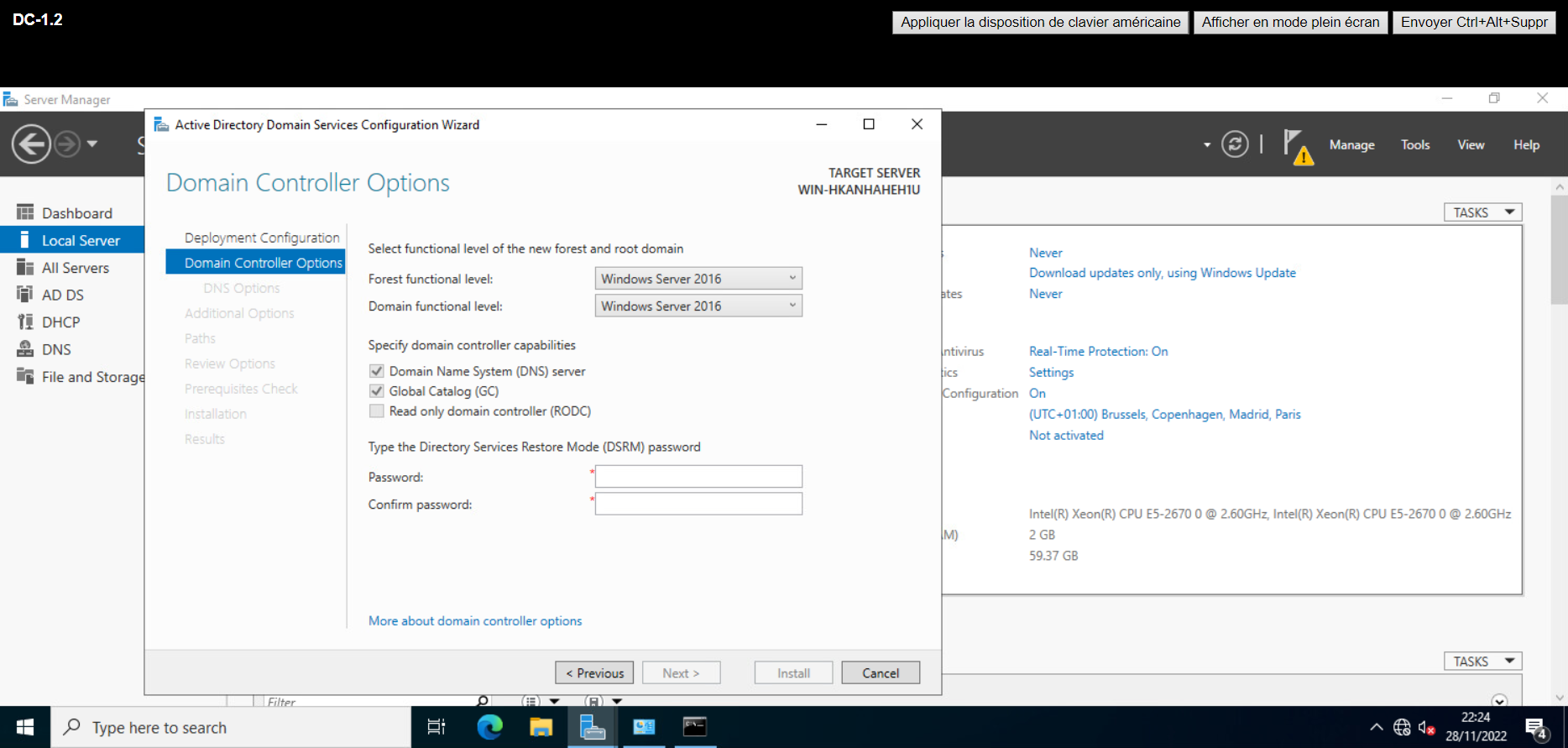Open the dropdown arrow left of refresh
The width and height of the screenshot is (1568, 748).
pos(1207,145)
